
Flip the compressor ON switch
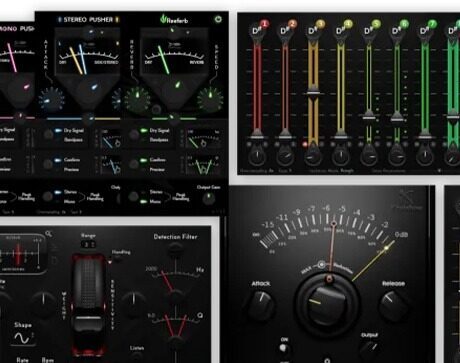click(283, 348)
